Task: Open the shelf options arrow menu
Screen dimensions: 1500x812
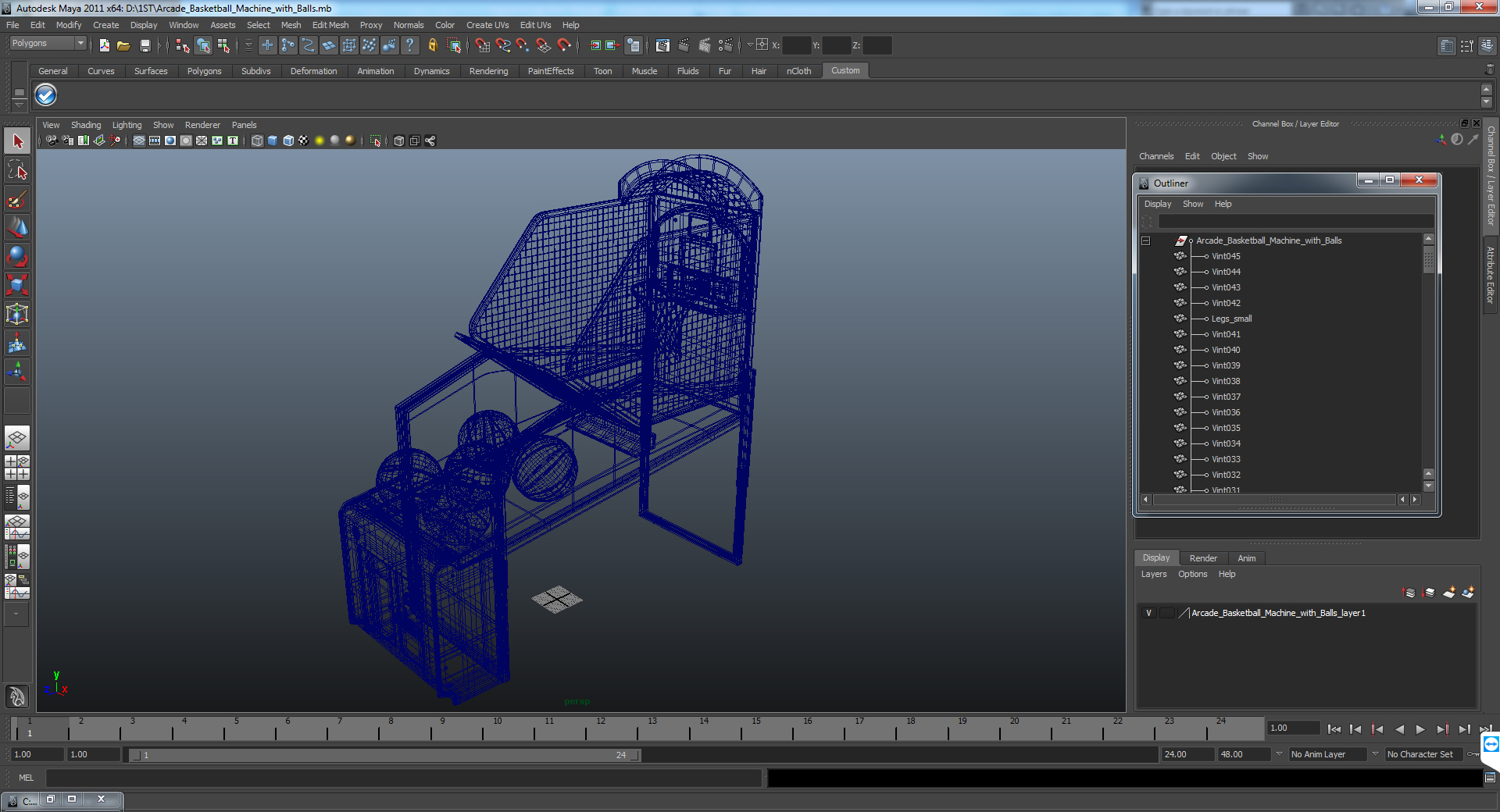Action: [x=19, y=105]
